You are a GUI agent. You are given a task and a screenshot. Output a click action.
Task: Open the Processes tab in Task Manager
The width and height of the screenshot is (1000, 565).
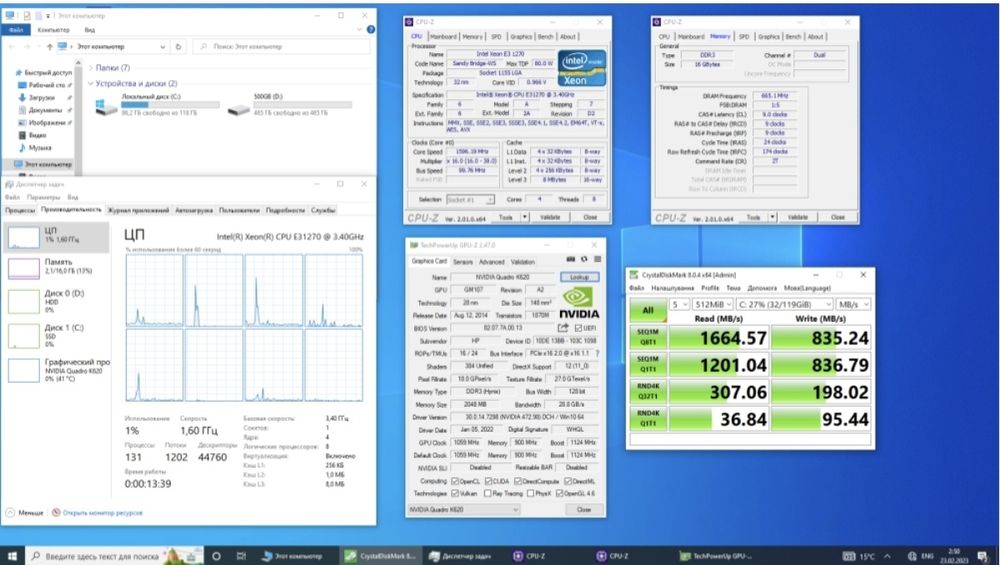pyautogui.click(x=20, y=210)
